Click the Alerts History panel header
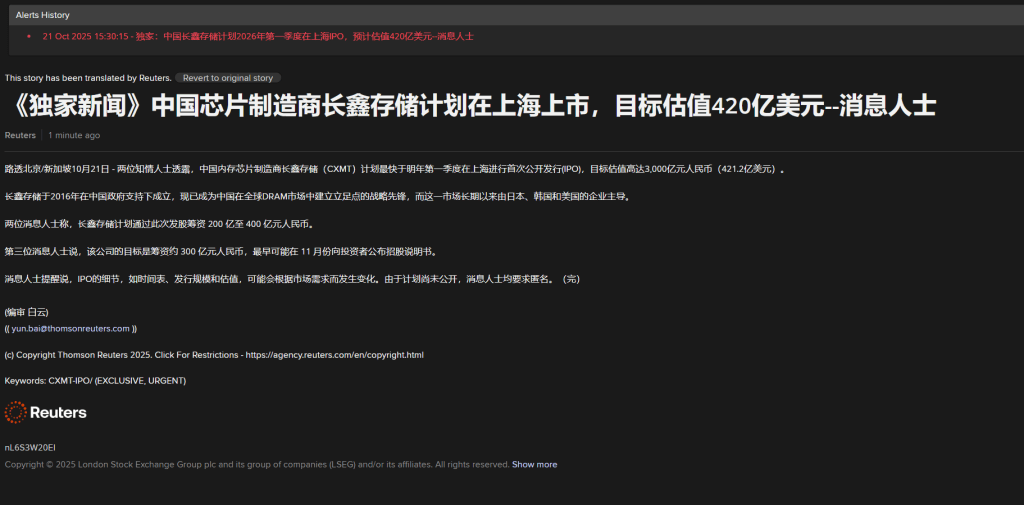The image size is (1024, 505). (x=42, y=15)
